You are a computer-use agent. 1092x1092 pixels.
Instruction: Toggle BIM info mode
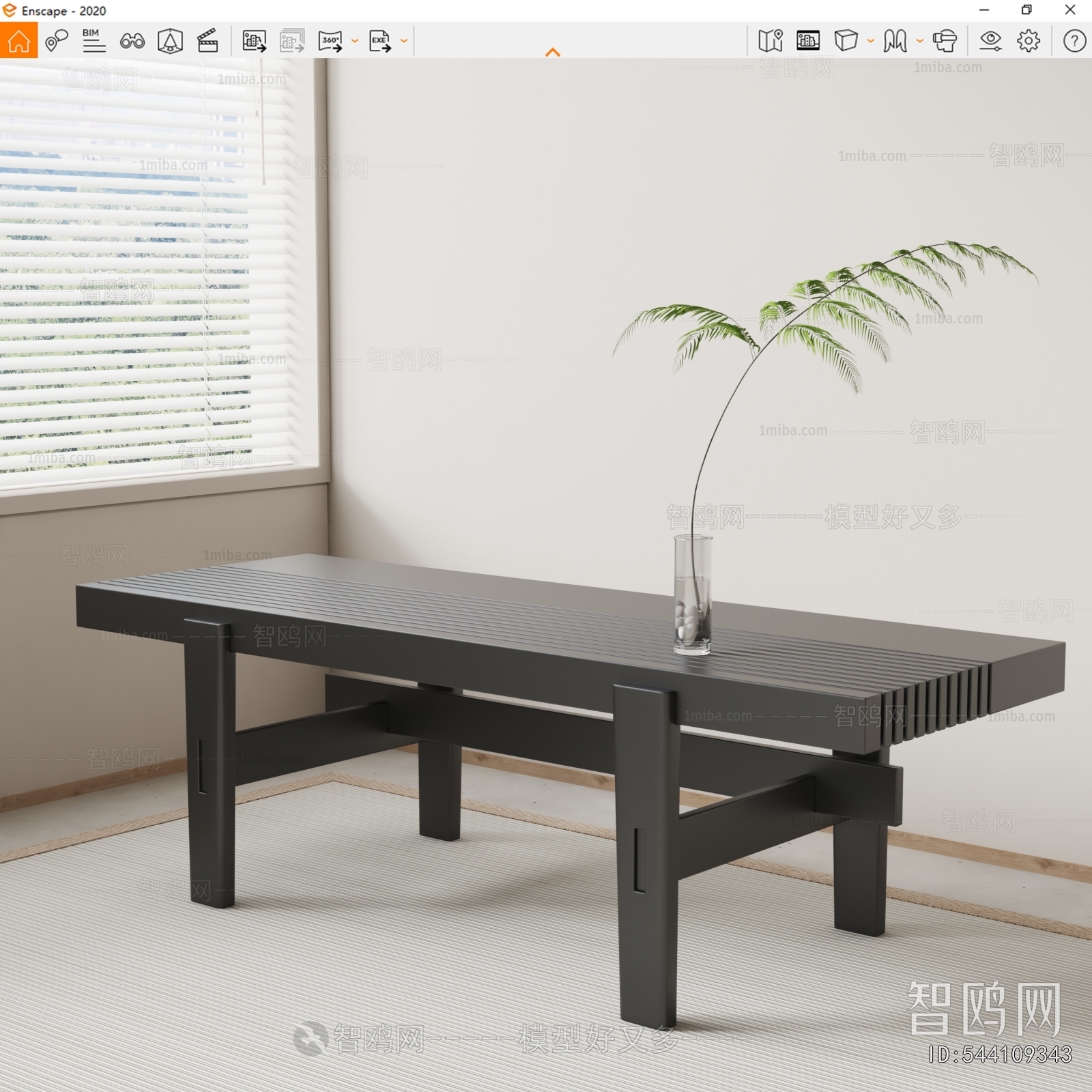tap(94, 41)
